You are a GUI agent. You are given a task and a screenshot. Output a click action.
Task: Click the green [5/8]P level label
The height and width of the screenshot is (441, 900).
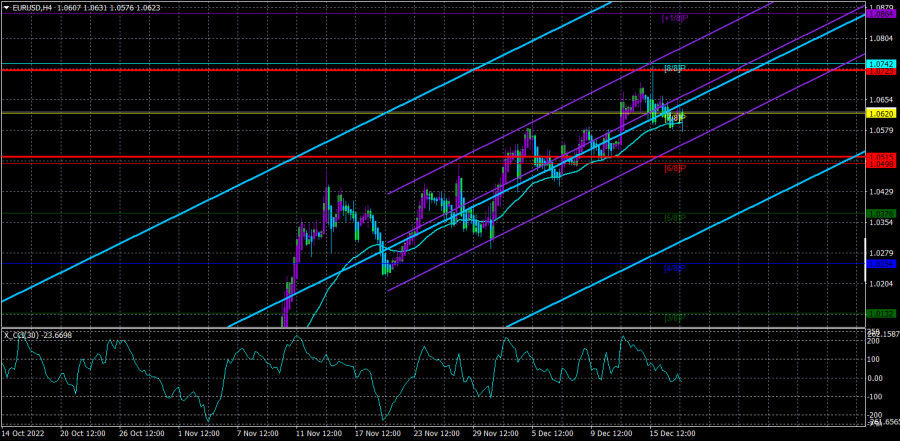coord(674,218)
